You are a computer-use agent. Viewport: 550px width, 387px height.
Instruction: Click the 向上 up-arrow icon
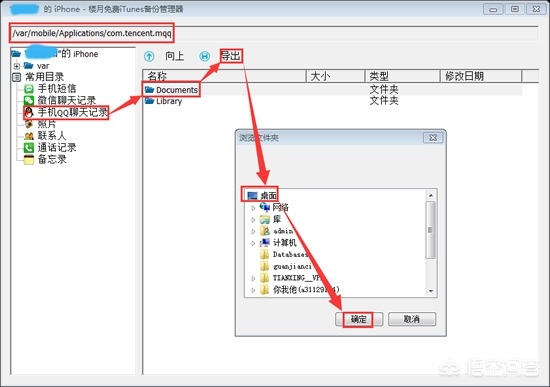click(x=149, y=56)
